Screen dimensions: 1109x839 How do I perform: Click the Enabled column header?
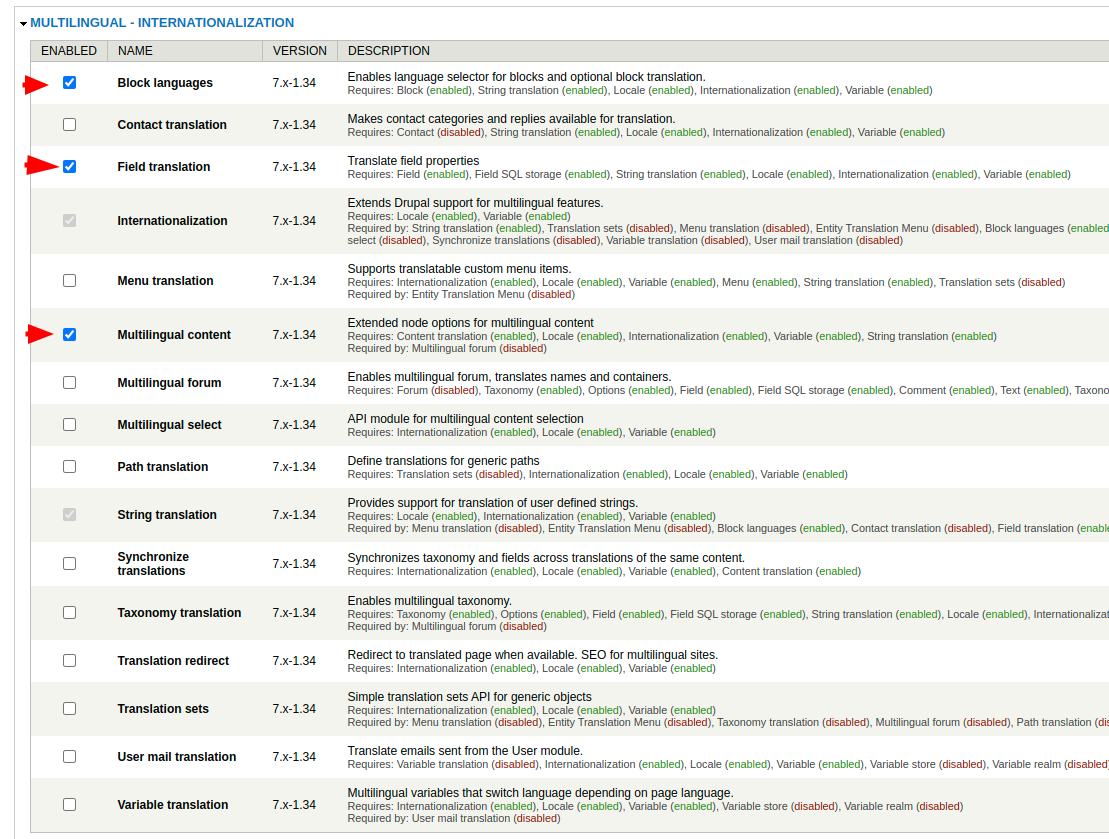pyautogui.click(x=69, y=51)
